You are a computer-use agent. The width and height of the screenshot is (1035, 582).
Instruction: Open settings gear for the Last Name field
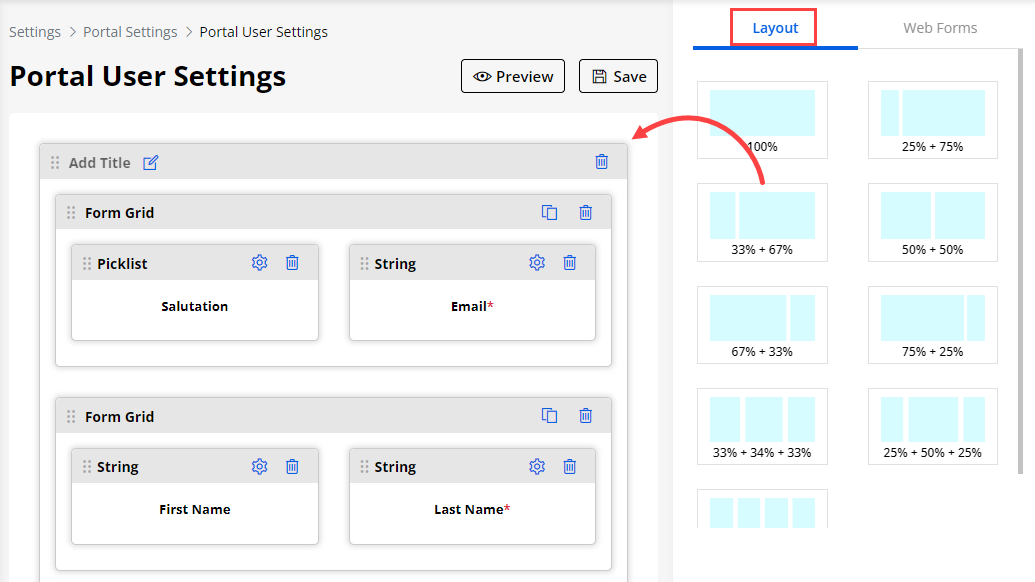tap(537, 466)
